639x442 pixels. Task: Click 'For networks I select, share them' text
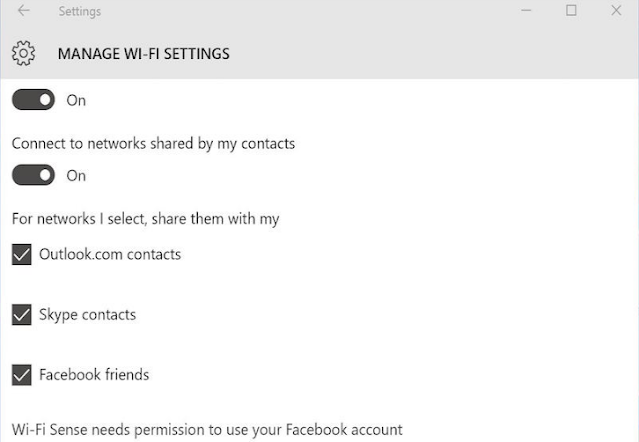[145, 218]
